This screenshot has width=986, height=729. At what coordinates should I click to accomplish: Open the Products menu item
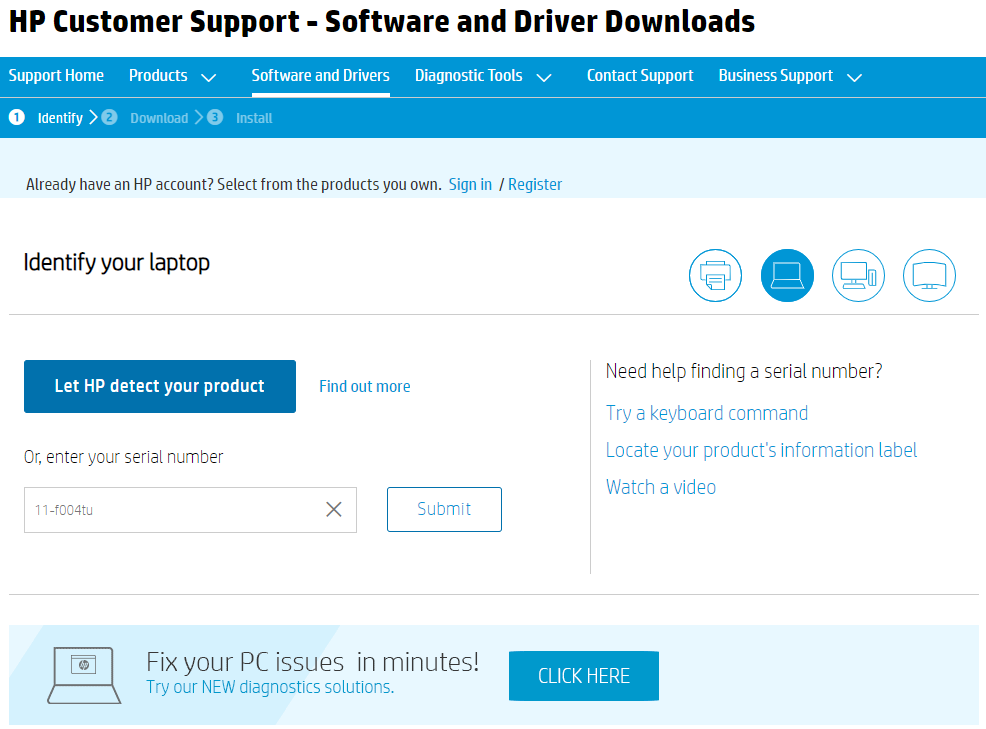pos(158,75)
